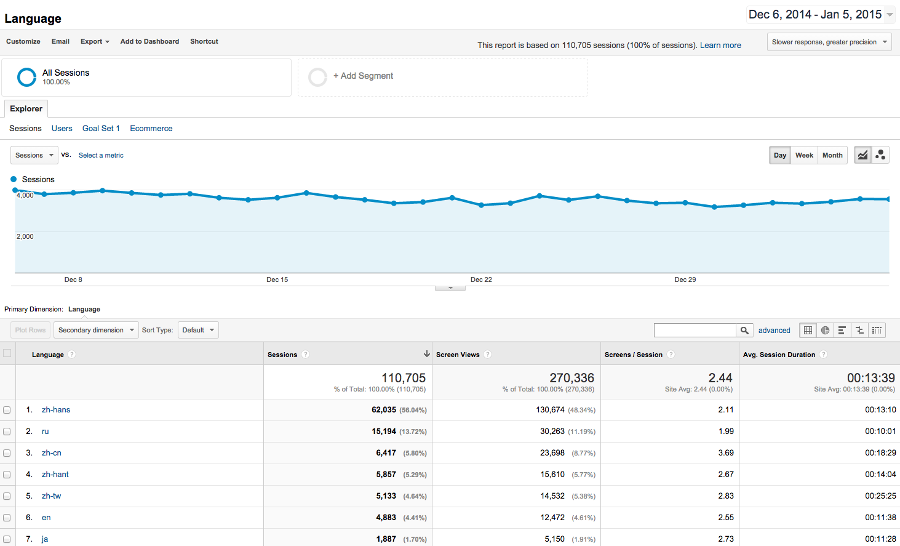Click Add to Dashboard
This screenshot has height=546, width=900.
tap(149, 42)
